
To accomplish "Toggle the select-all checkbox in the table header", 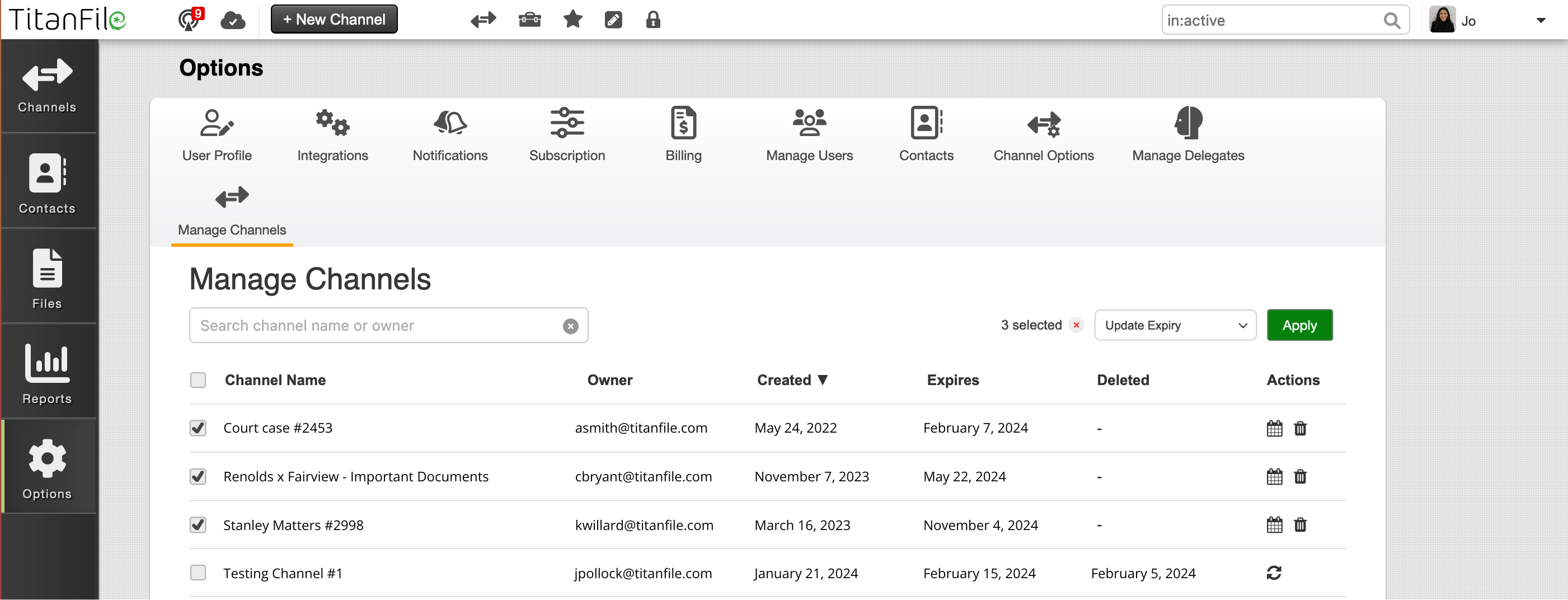I will point(198,379).
